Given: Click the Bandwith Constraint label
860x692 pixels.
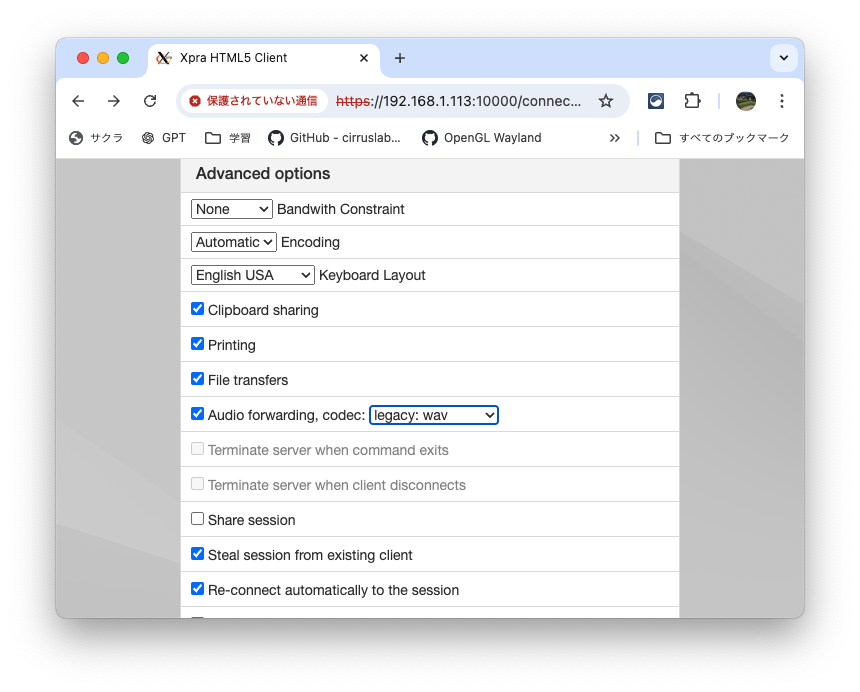Looking at the screenshot, I should coord(341,209).
